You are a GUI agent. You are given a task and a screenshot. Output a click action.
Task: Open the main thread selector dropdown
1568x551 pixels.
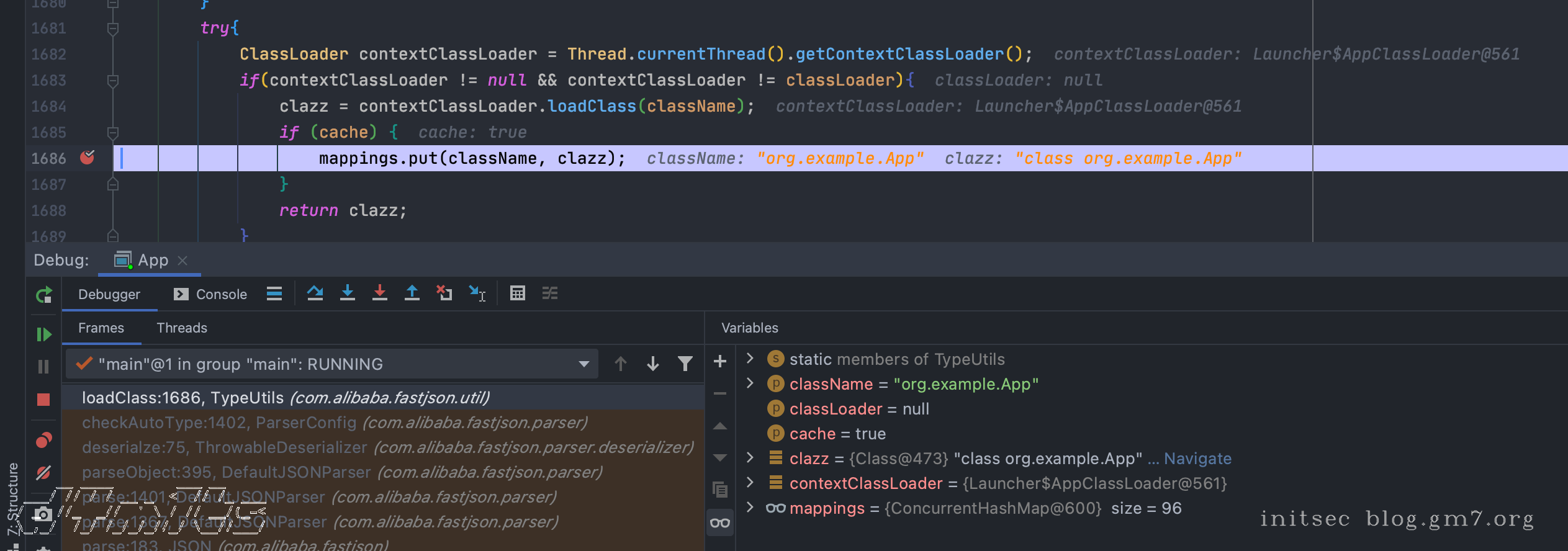point(583,364)
